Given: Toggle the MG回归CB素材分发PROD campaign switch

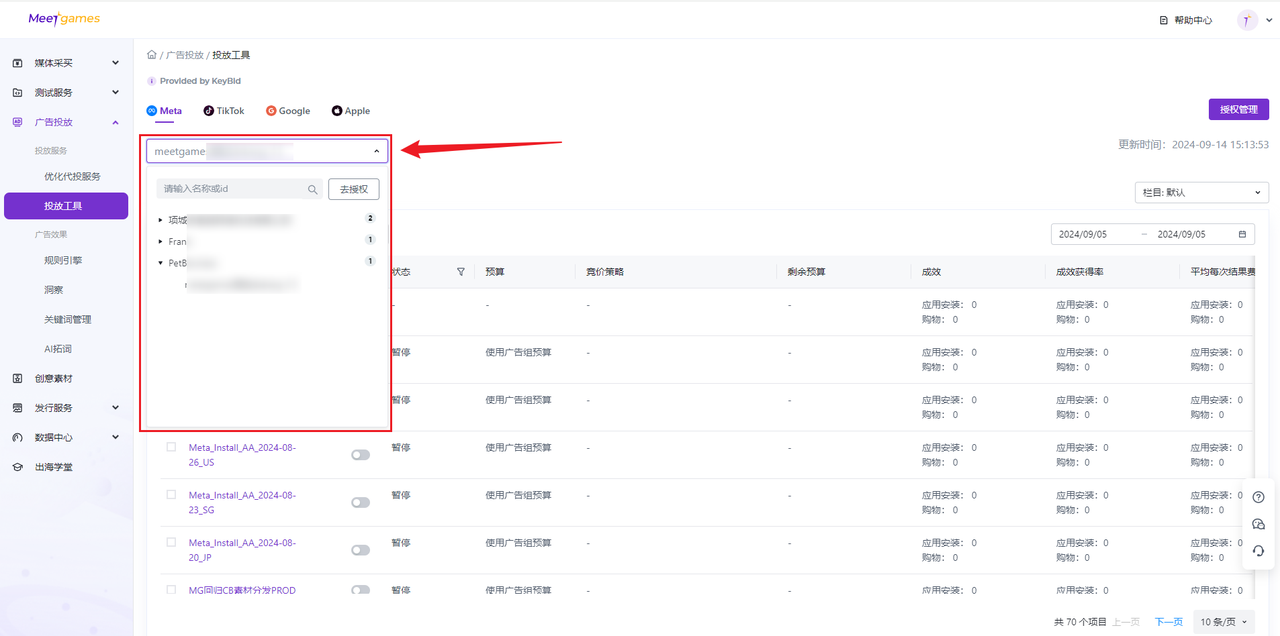Looking at the screenshot, I should [360, 590].
